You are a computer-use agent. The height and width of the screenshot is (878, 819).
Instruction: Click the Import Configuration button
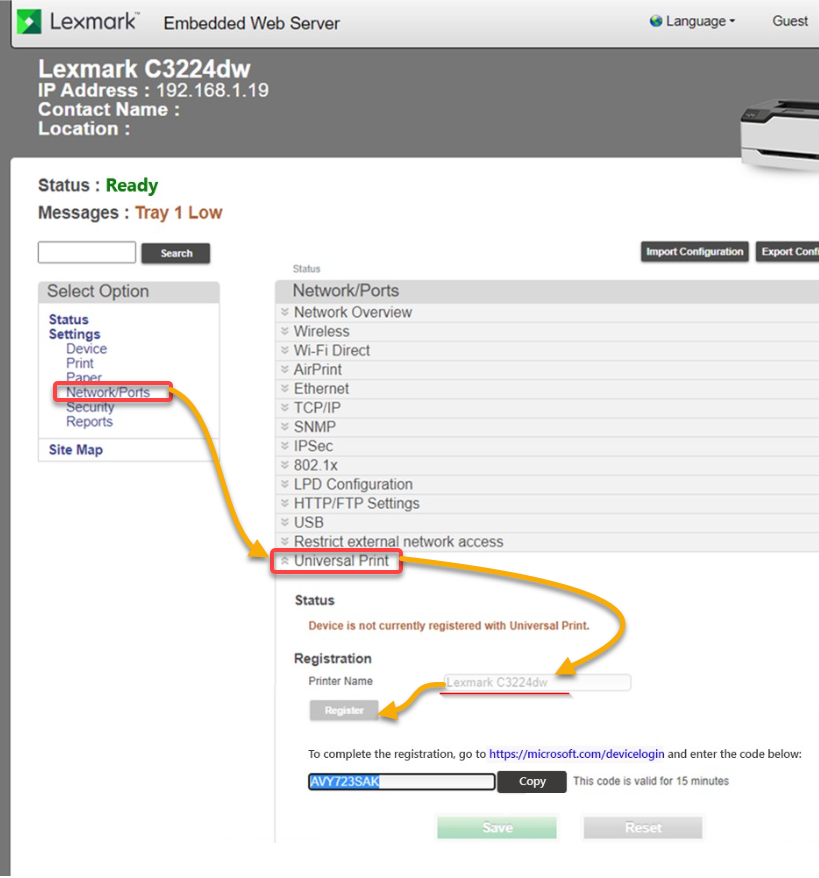tap(694, 252)
